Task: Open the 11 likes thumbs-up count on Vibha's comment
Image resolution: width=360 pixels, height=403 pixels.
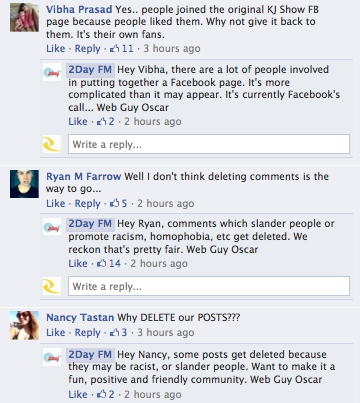Action: point(122,49)
